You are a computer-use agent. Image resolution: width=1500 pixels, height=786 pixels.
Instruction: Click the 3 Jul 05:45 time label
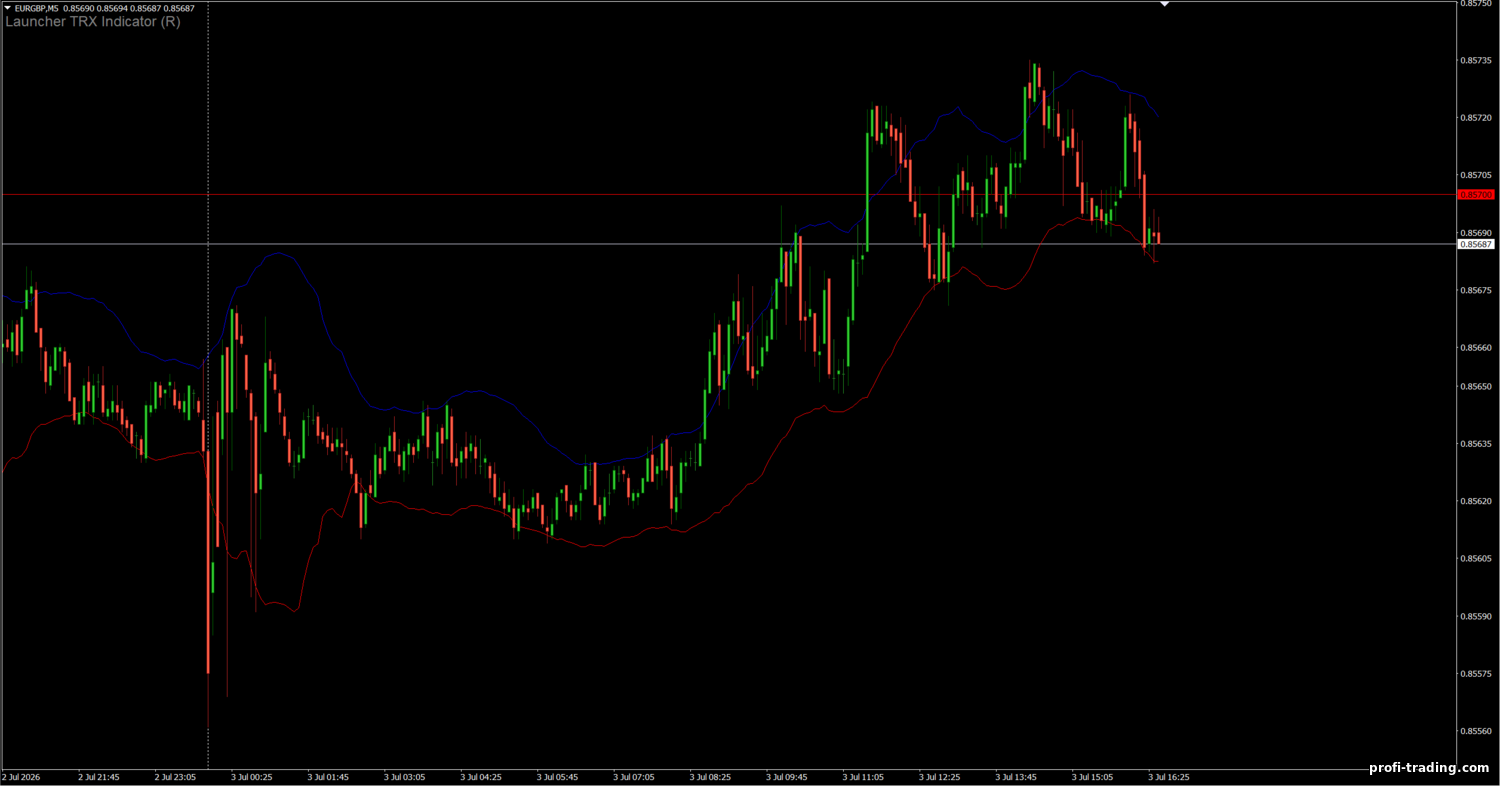pos(558,776)
